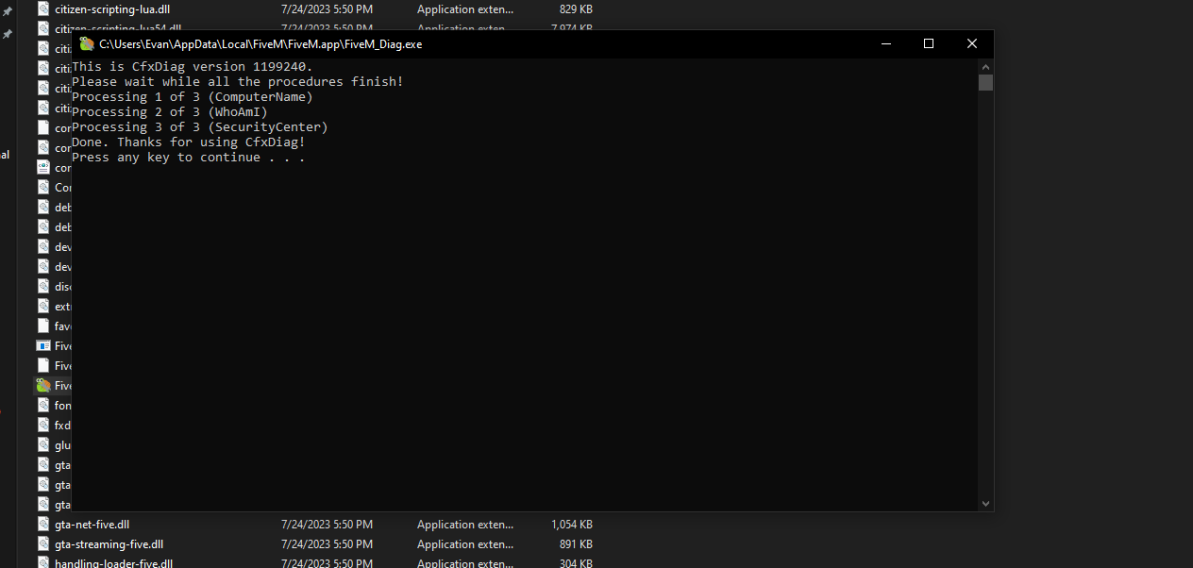
Task: Click the console title path text FiveM_Diag.exe
Action: pos(260,45)
